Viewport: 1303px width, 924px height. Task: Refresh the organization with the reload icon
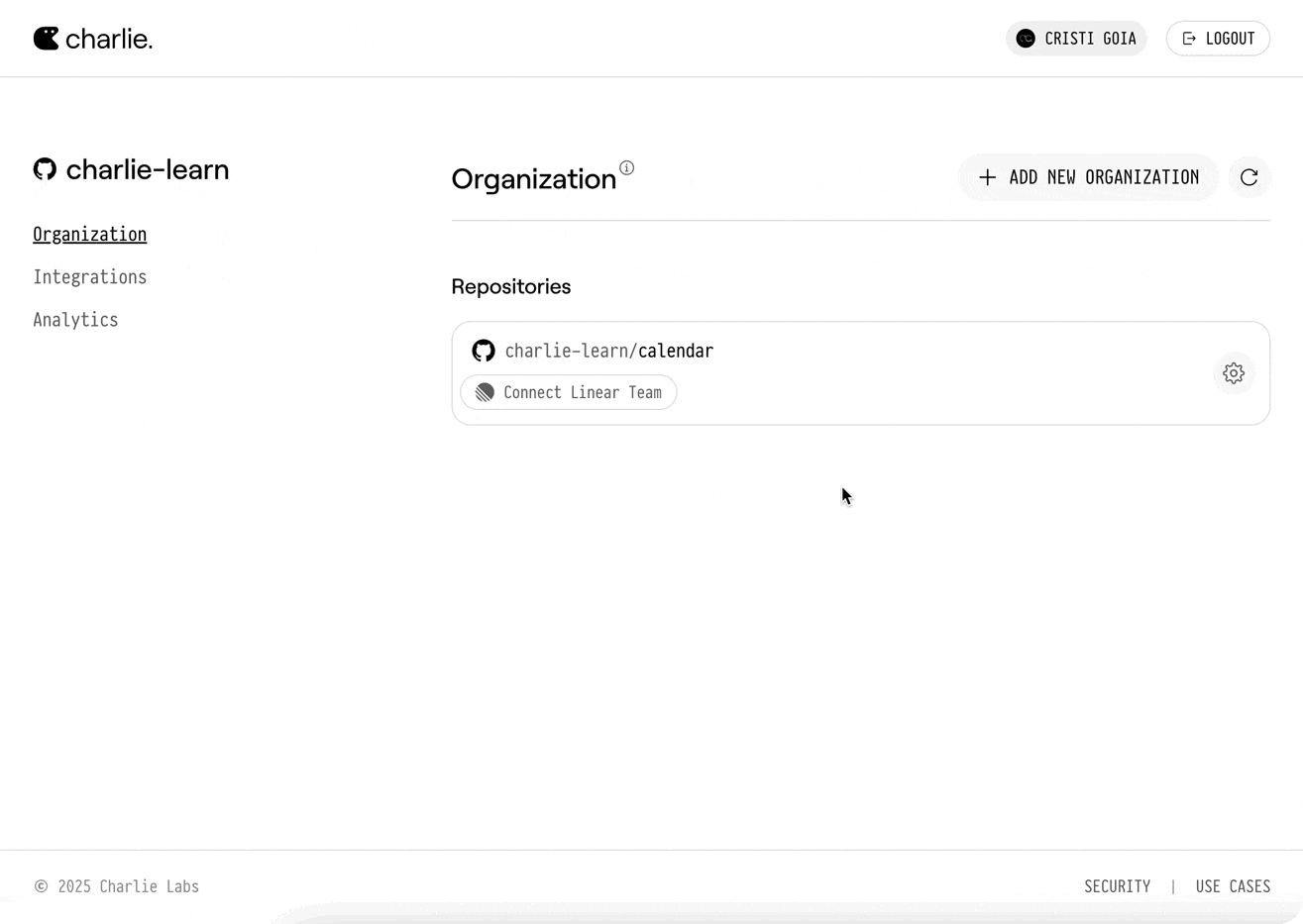pyautogui.click(x=1249, y=177)
